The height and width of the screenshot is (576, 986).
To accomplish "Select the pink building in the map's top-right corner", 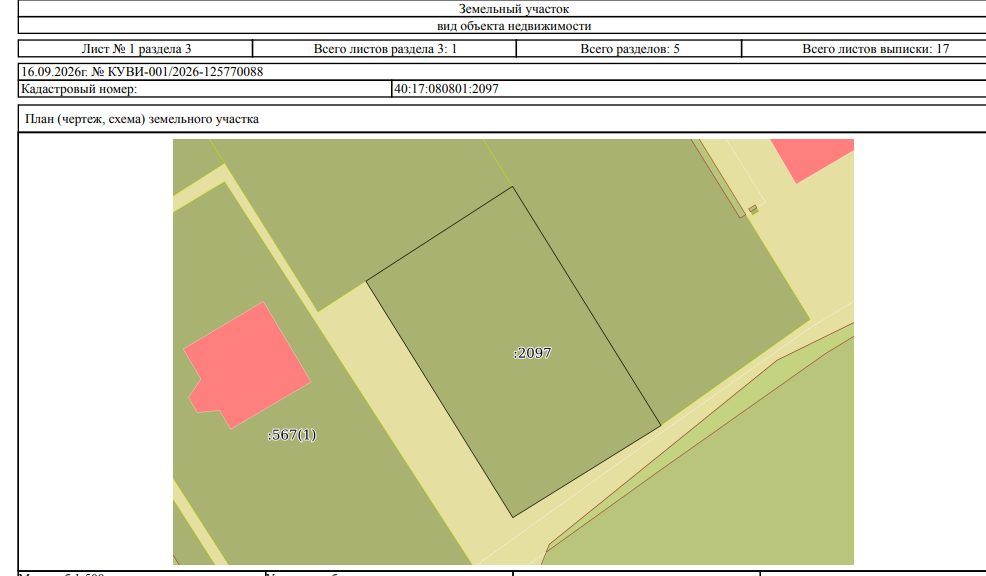I will [x=813, y=157].
